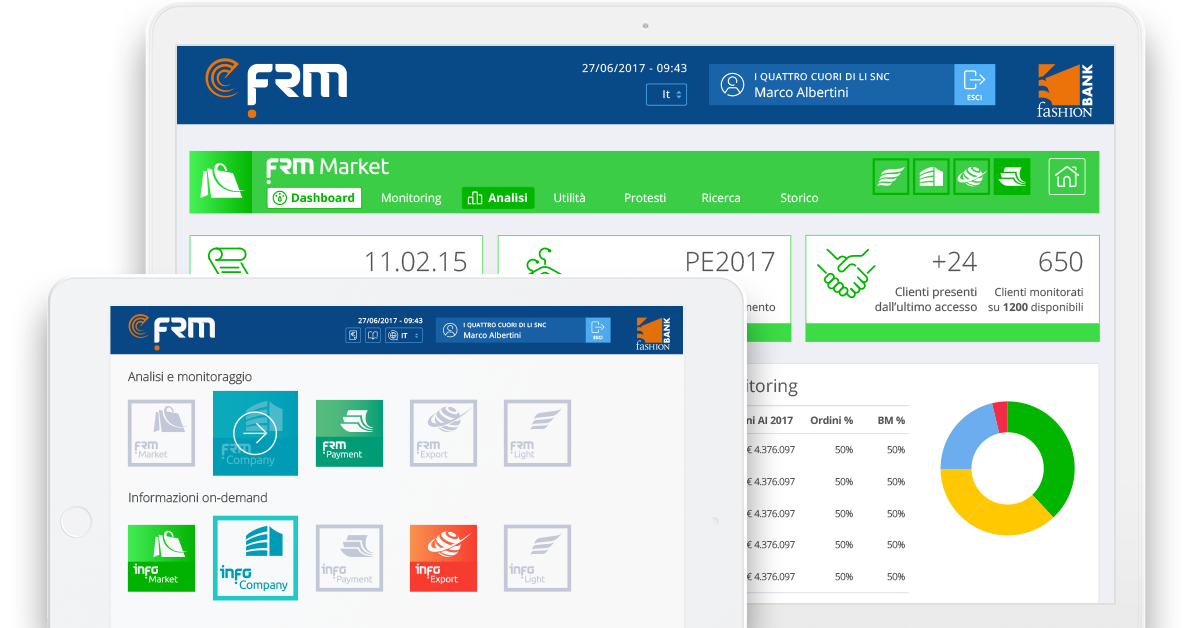Screen dimensions: 1199x628
Task: Open the green FRM Payment tile
Action: [349, 433]
